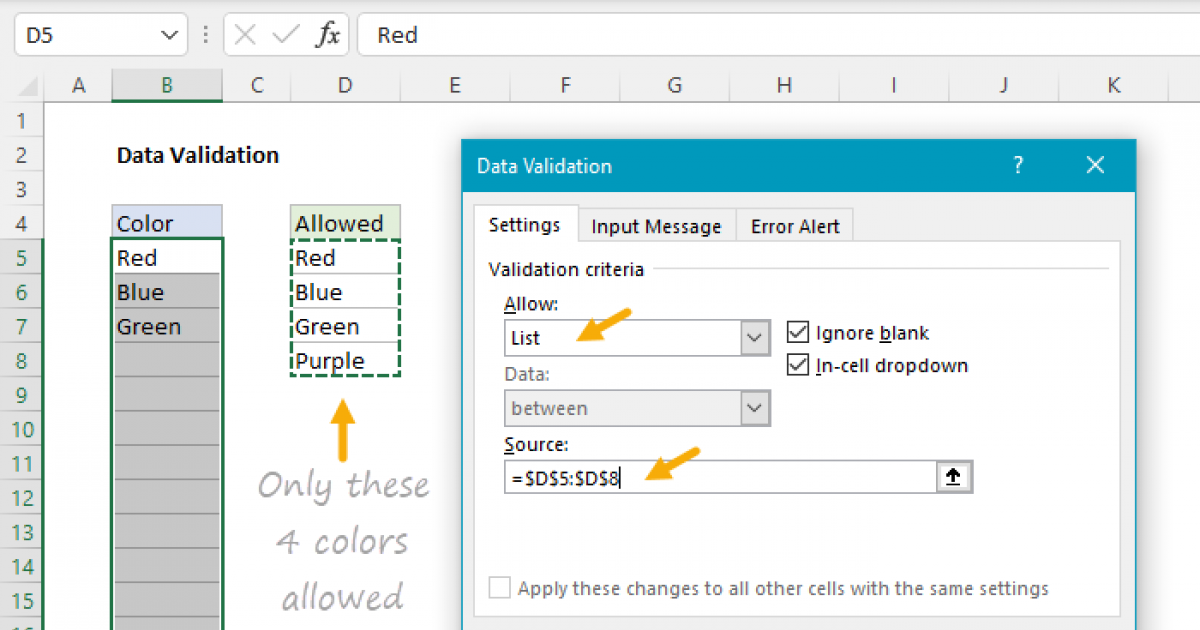This screenshot has height=630, width=1200.
Task: Close the Data Validation dialog
Action: coord(1095,165)
